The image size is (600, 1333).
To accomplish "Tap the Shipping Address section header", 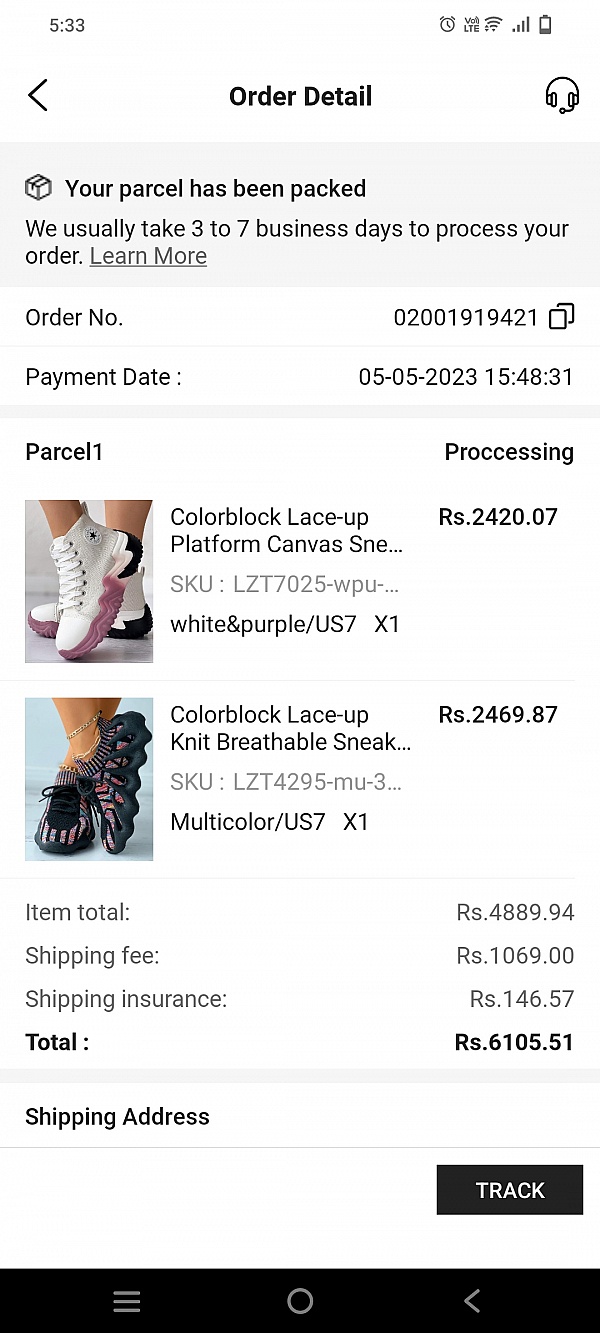I will [117, 1117].
